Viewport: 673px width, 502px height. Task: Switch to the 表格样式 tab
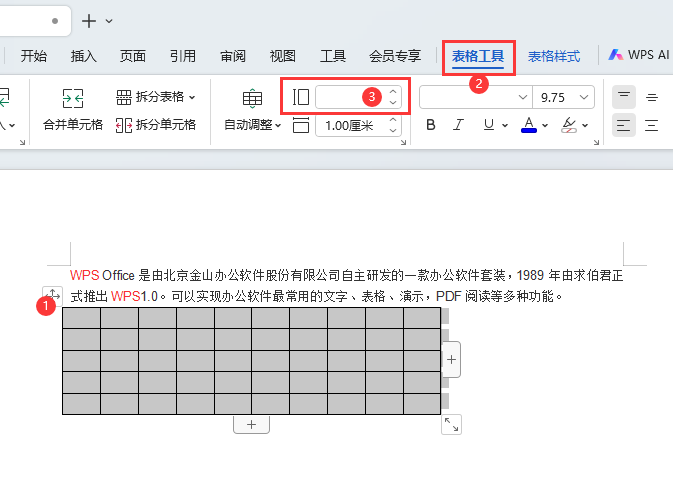click(x=554, y=56)
